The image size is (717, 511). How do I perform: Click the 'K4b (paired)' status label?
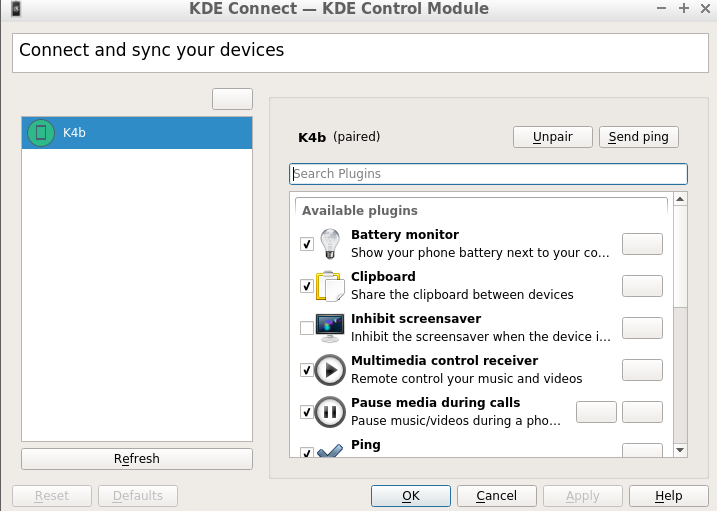[x=339, y=137]
